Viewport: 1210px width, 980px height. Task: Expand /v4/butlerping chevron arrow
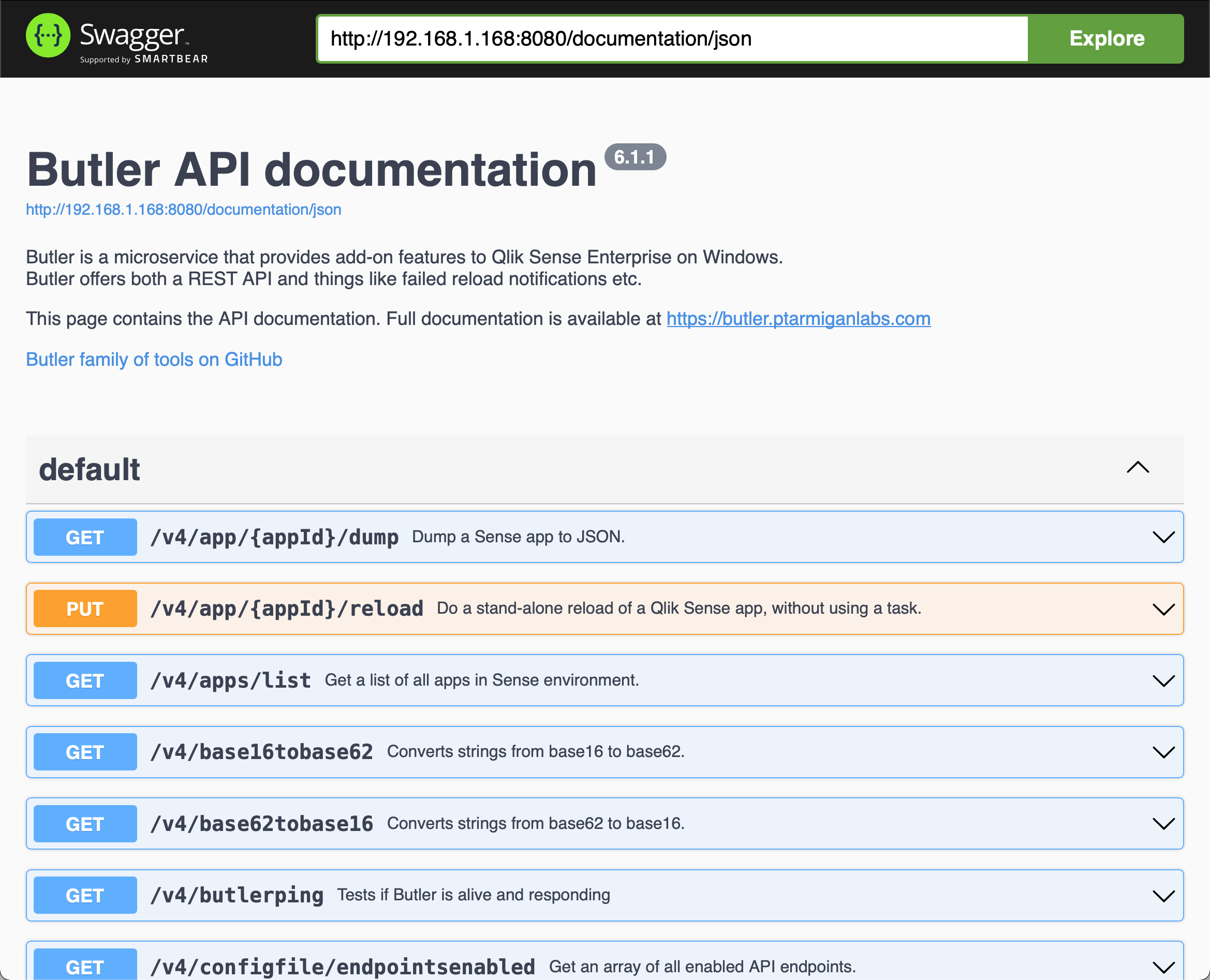coord(1162,896)
